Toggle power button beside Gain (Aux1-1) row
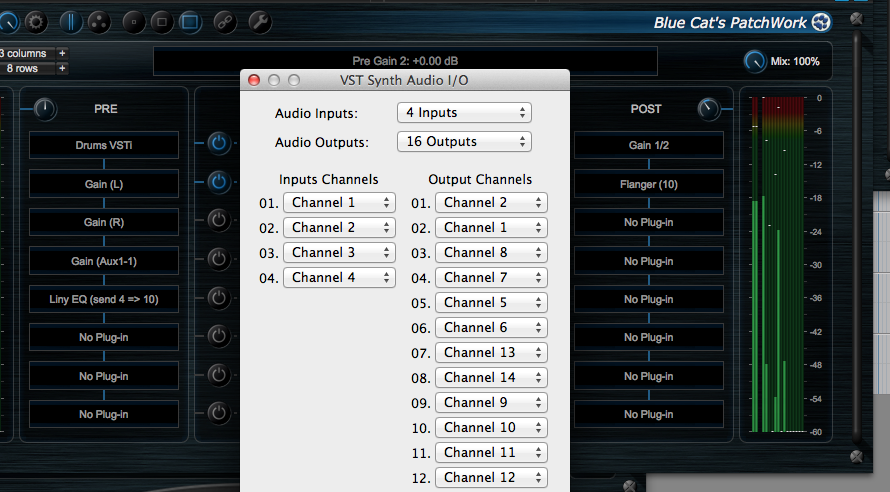 pos(219,259)
